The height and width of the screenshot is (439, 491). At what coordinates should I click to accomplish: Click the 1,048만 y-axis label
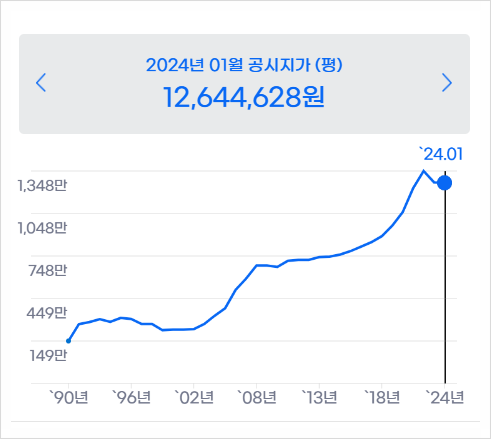42,228
